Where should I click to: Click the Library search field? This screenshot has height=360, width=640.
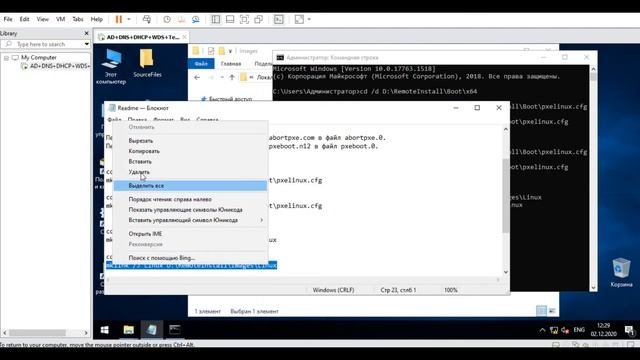(x=44, y=44)
